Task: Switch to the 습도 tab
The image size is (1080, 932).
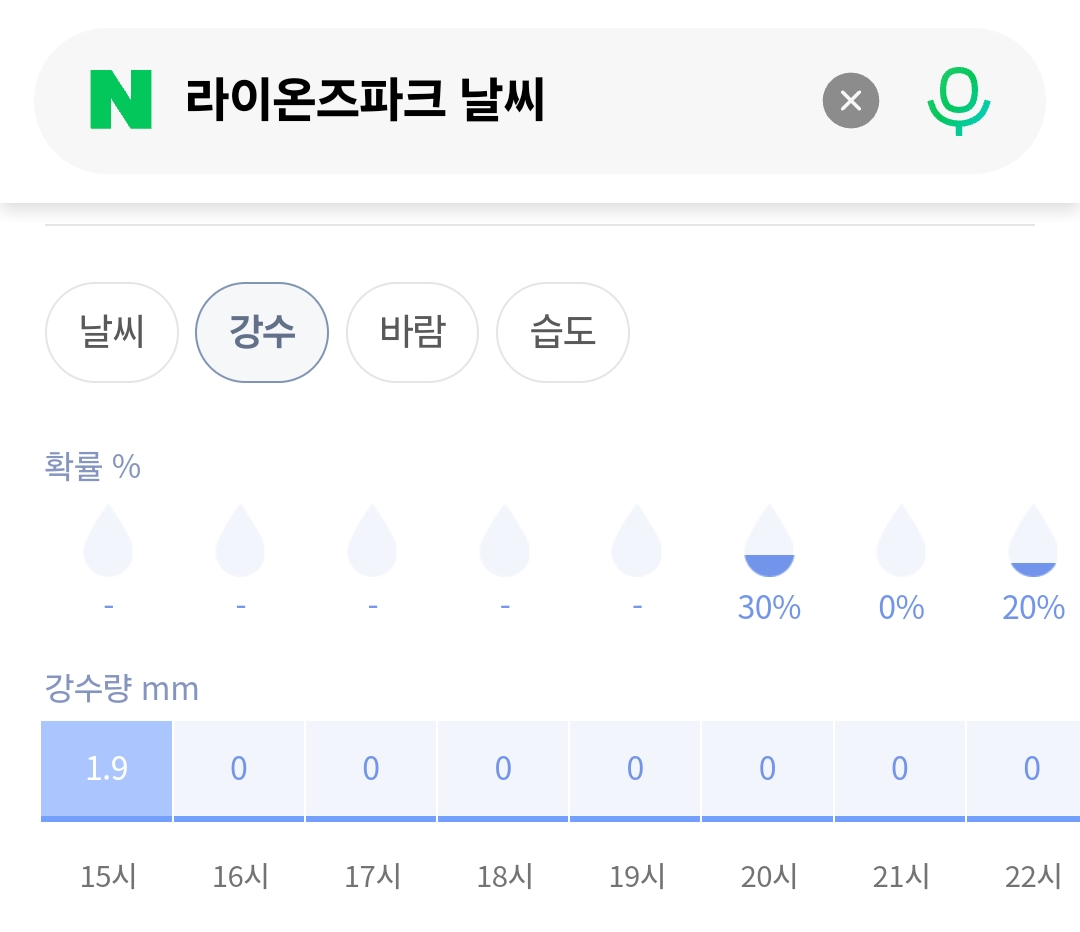Action: [x=563, y=332]
